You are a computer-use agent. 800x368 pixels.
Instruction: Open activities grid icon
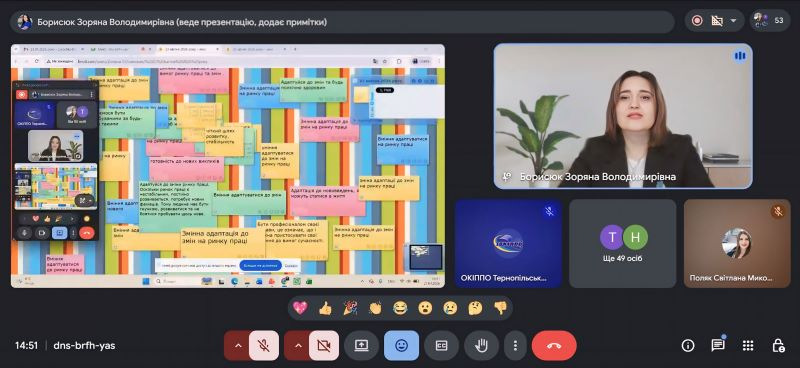pos(748,346)
